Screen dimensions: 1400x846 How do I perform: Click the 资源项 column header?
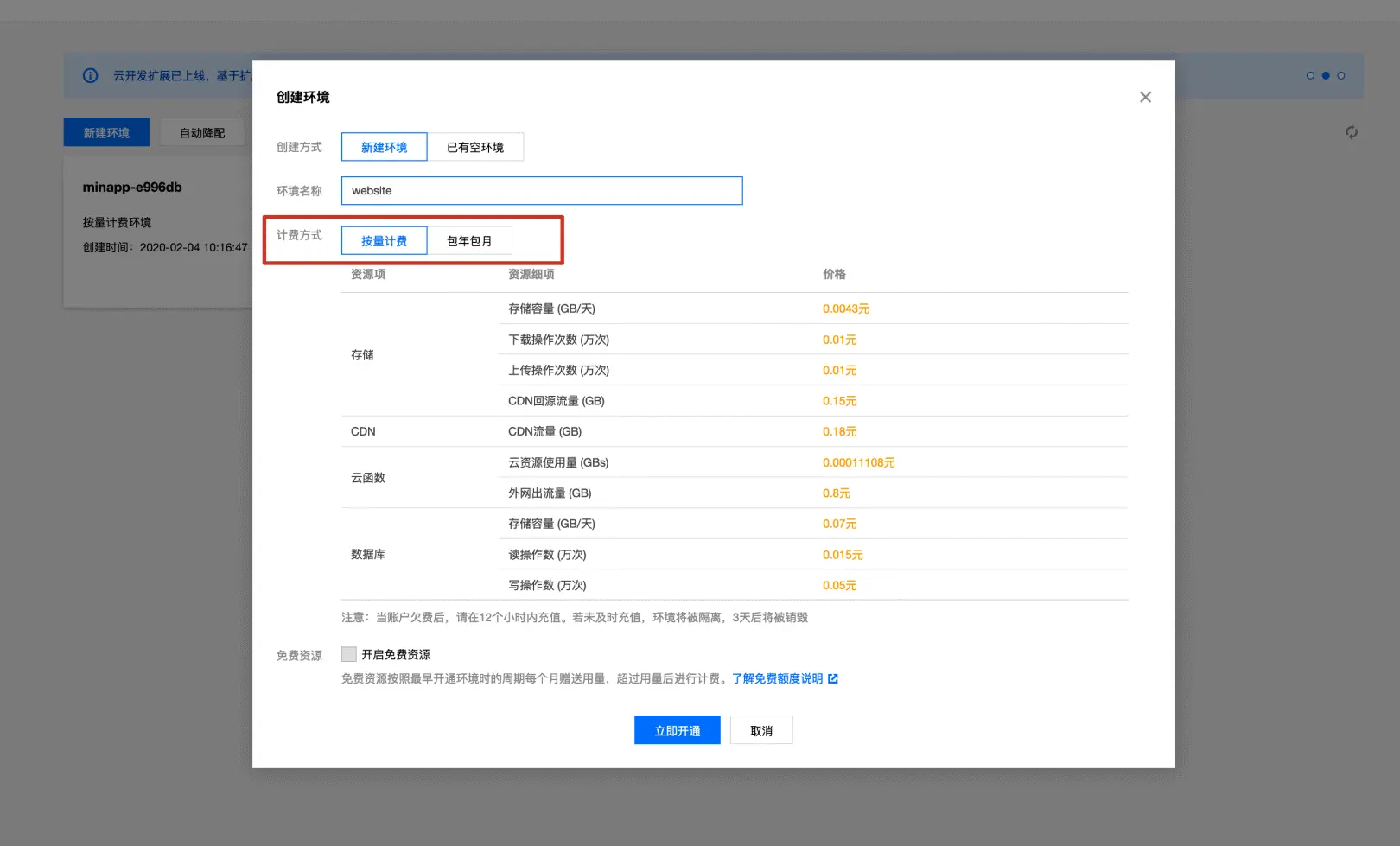click(368, 274)
